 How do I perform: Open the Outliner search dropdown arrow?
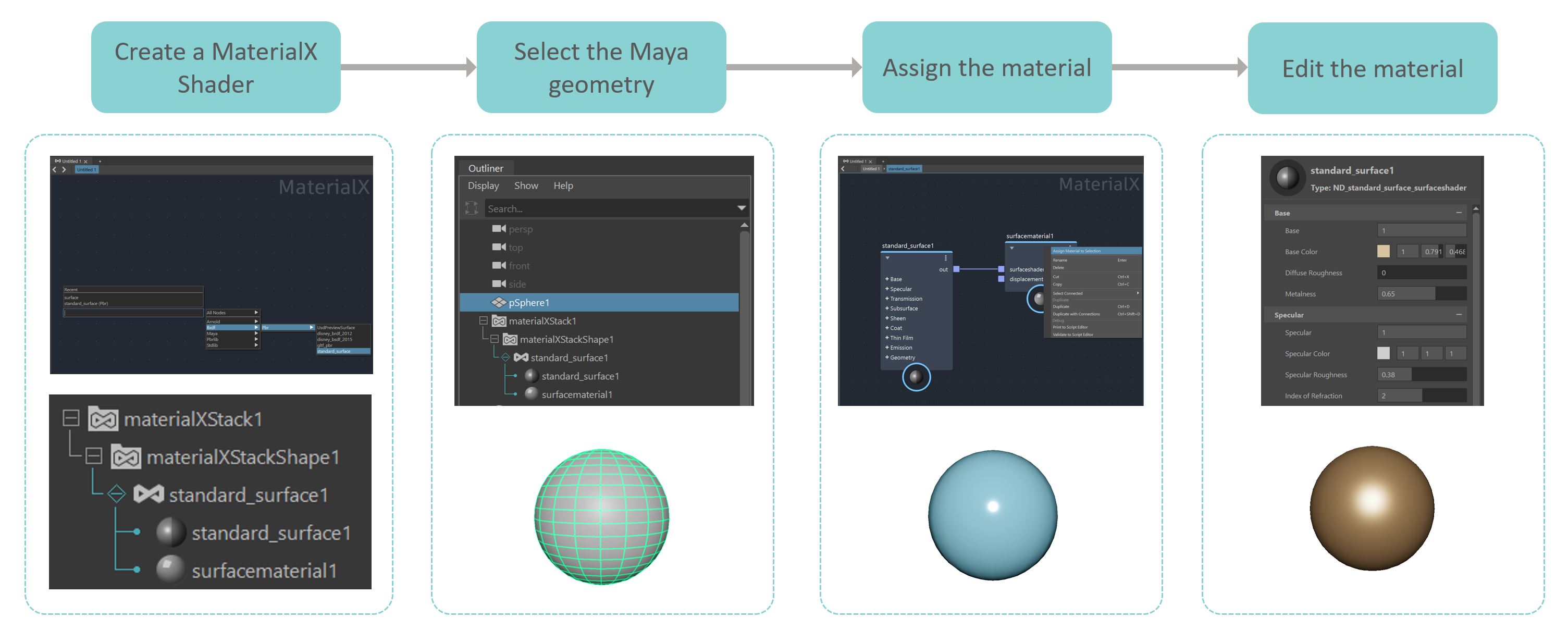tap(742, 208)
